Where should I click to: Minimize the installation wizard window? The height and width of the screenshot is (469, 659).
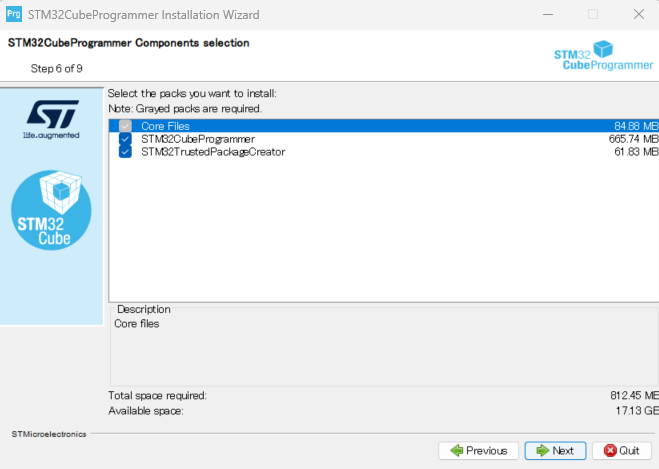coord(546,15)
